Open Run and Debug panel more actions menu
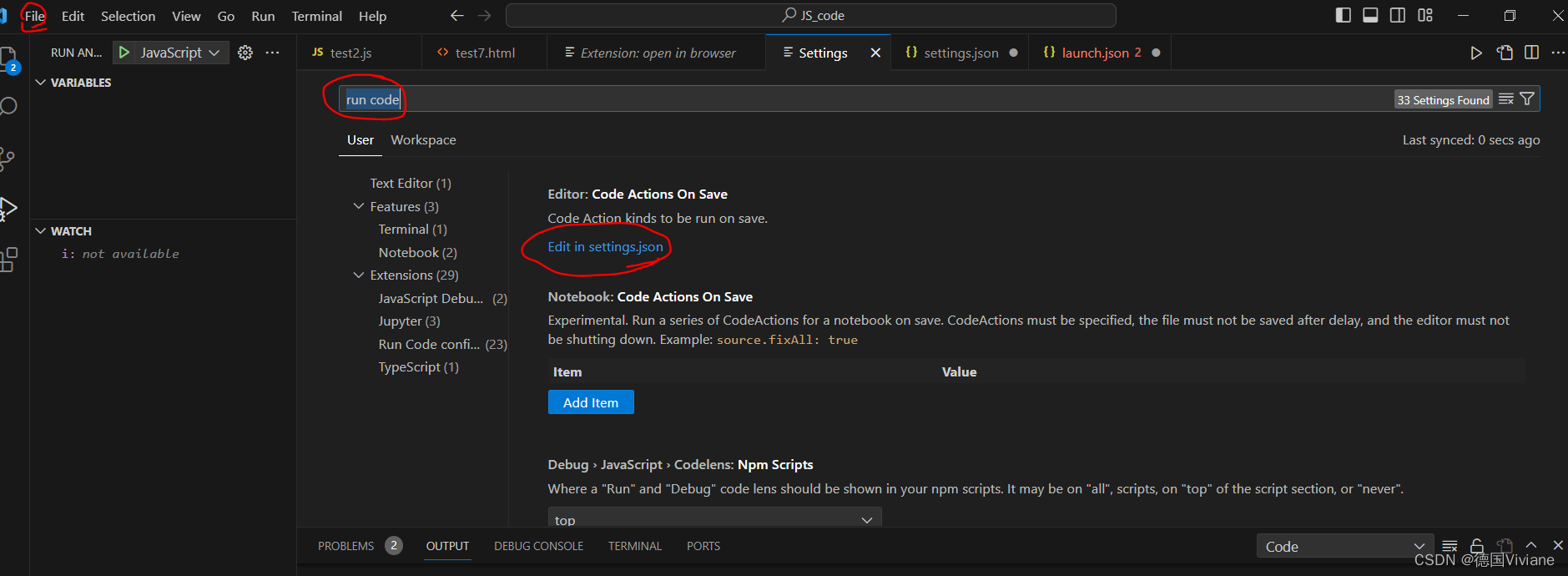The height and width of the screenshot is (576, 1568). 272,53
